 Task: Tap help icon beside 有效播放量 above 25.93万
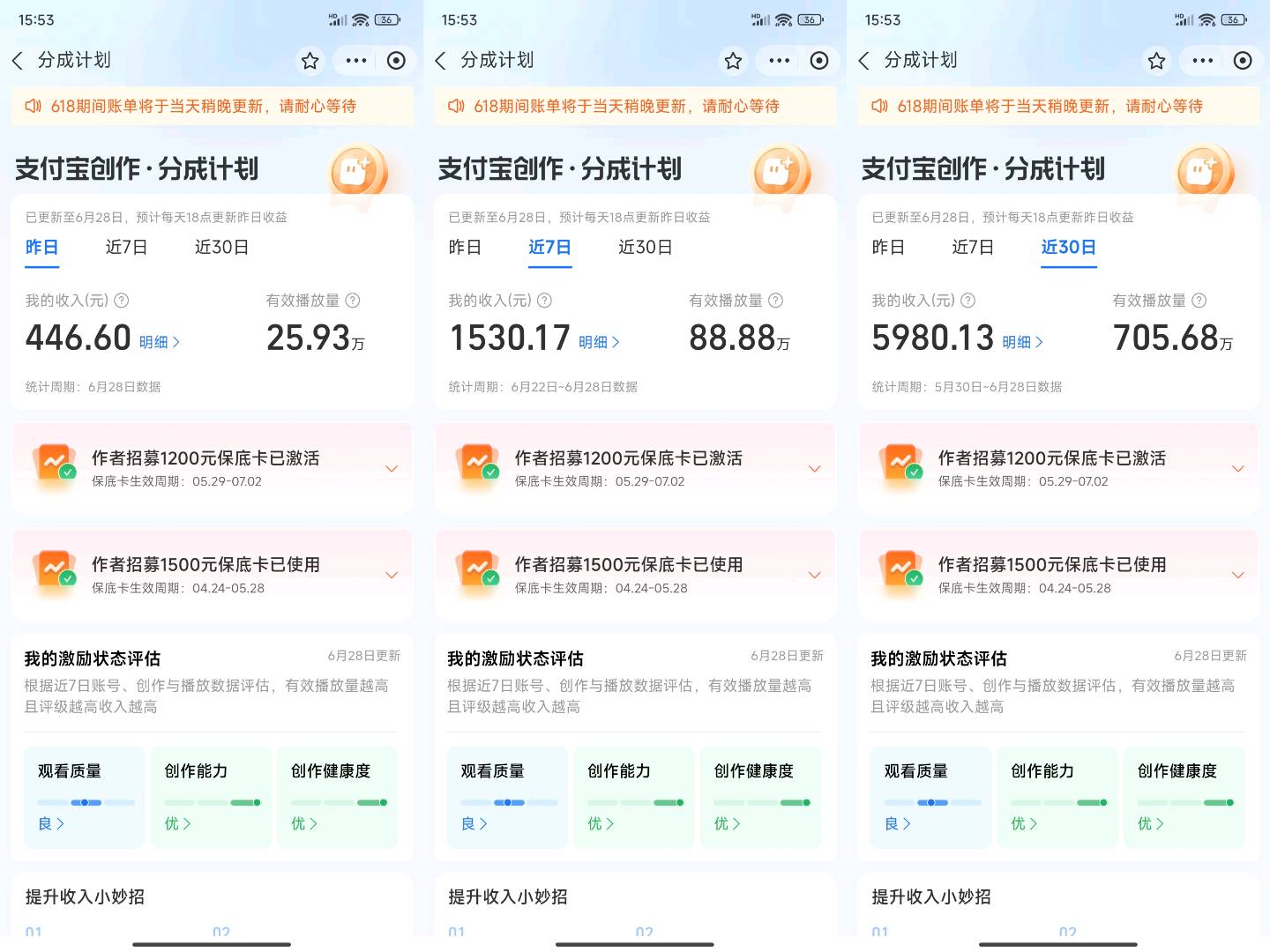point(353,301)
